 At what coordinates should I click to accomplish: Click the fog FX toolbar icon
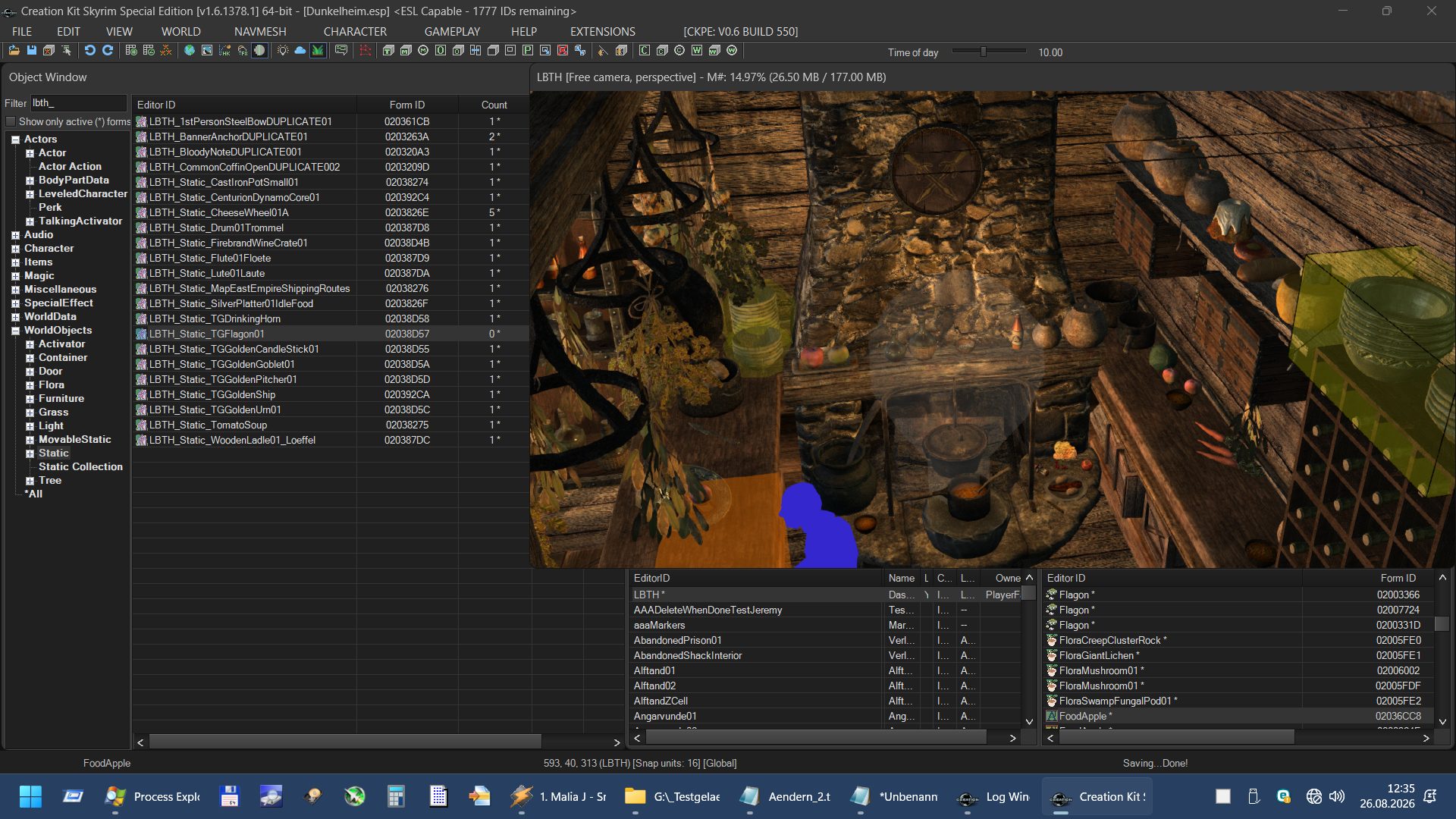point(242,51)
